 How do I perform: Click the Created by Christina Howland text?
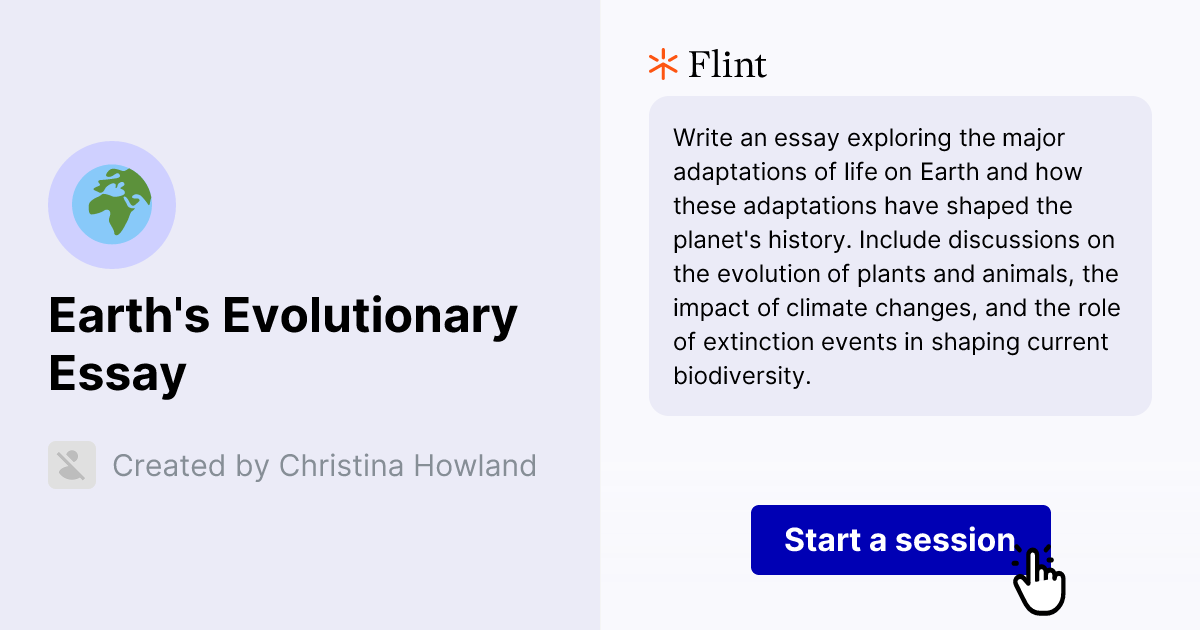[x=325, y=465]
